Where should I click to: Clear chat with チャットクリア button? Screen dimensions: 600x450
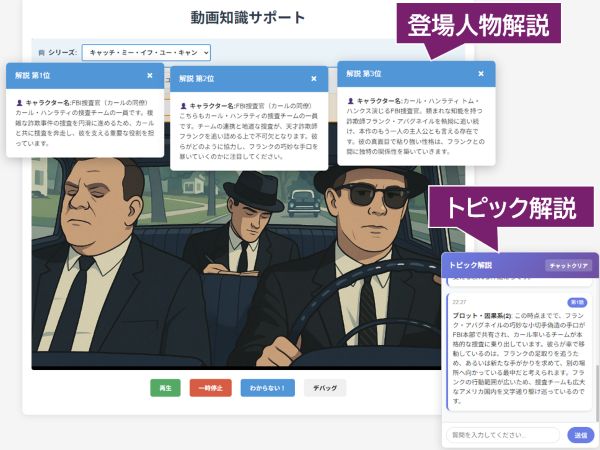coord(568,266)
